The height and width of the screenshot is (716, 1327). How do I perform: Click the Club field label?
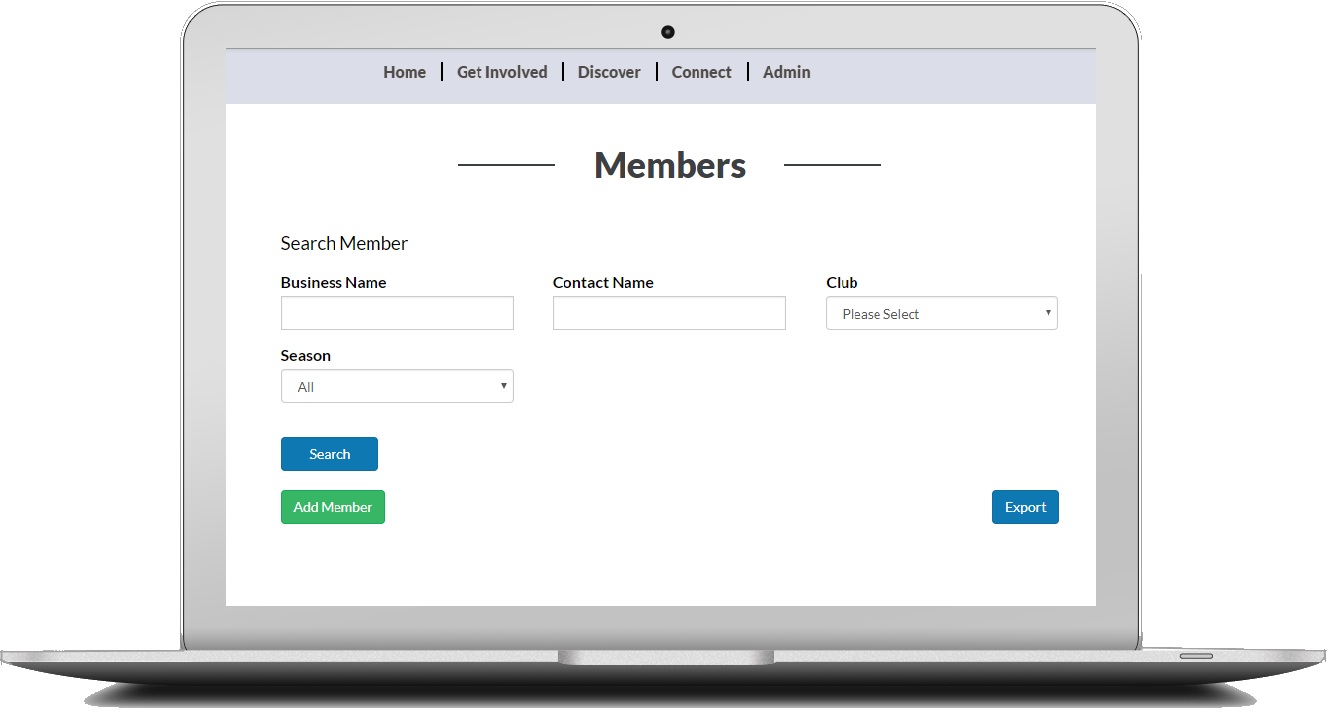coord(842,283)
